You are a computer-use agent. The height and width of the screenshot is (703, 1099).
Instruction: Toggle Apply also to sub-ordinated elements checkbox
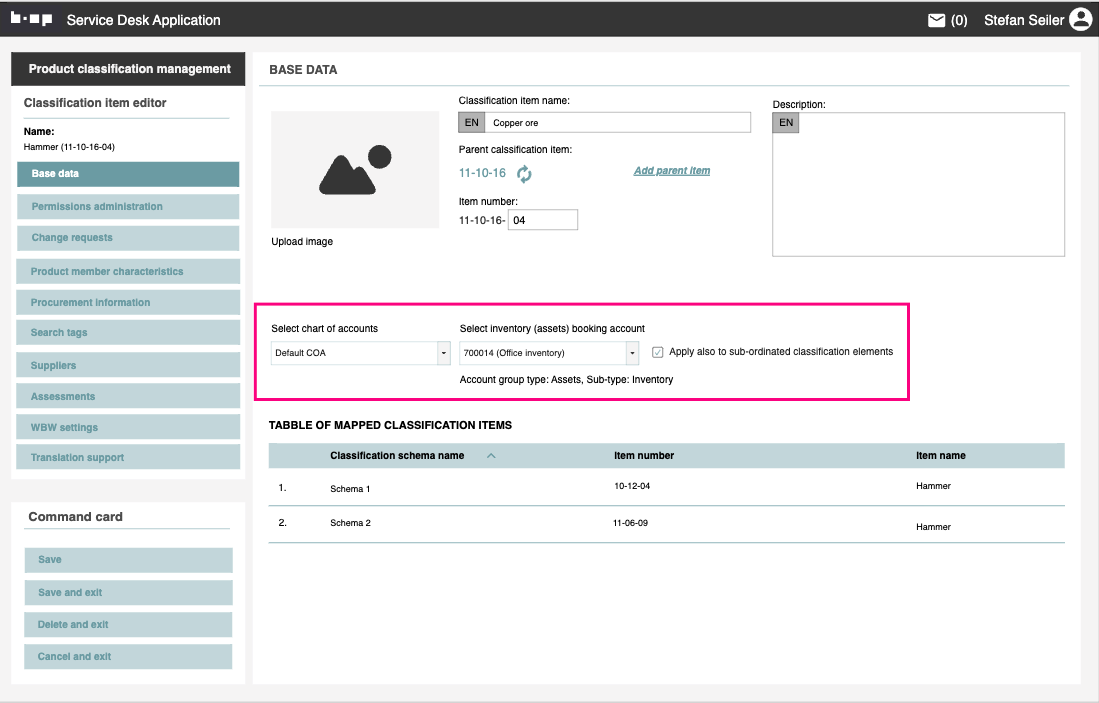point(658,352)
